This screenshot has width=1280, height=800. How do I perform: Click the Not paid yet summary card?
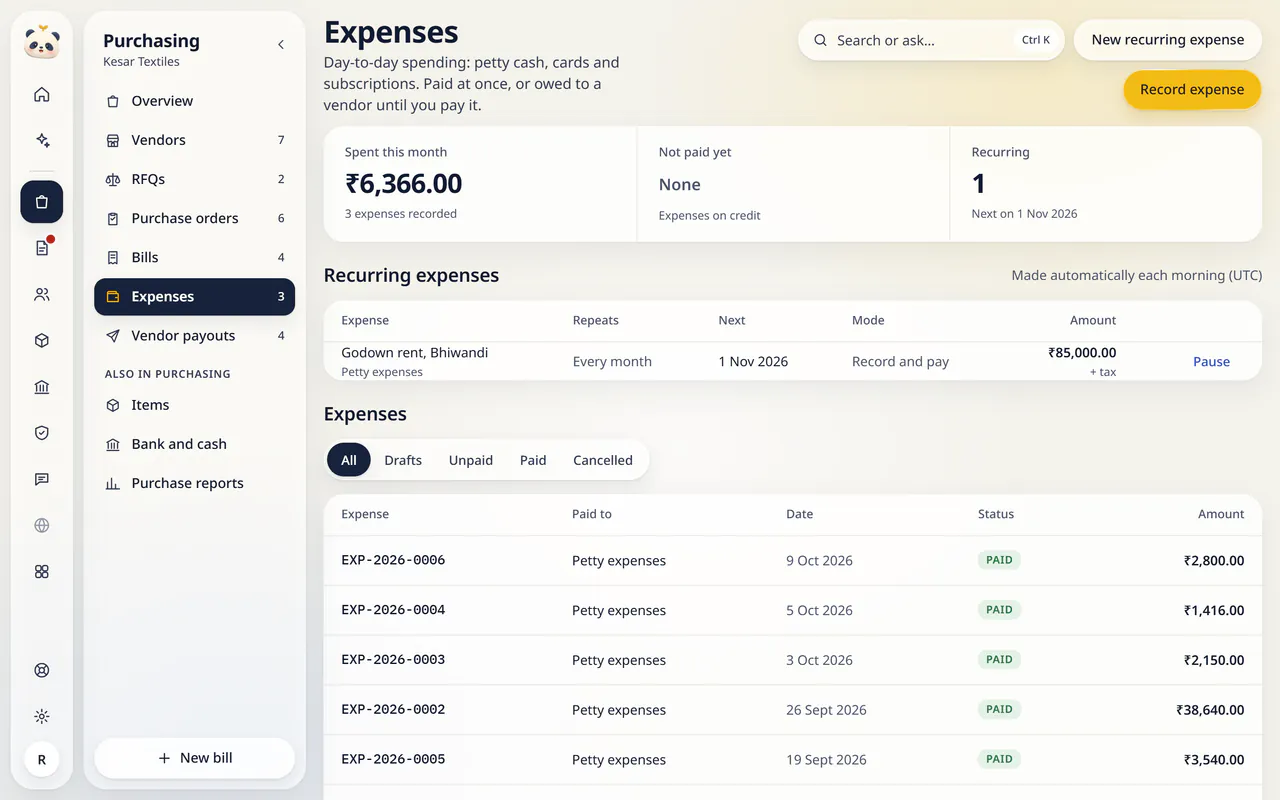click(x=793, y=184)
